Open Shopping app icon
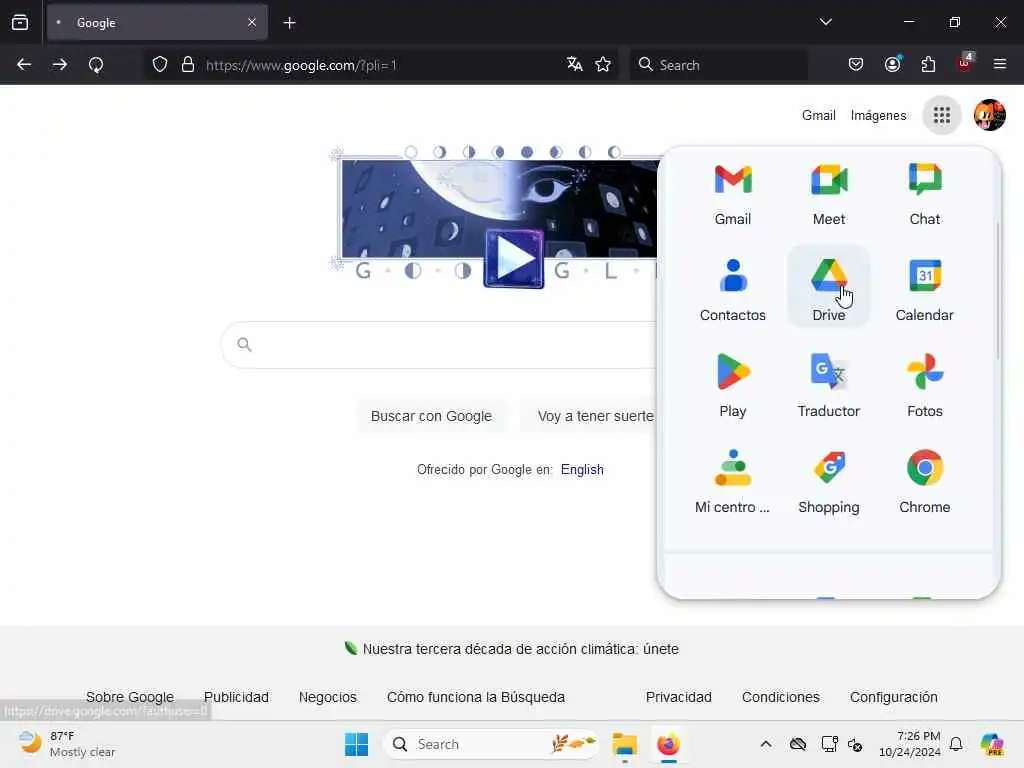 (829, 483)
